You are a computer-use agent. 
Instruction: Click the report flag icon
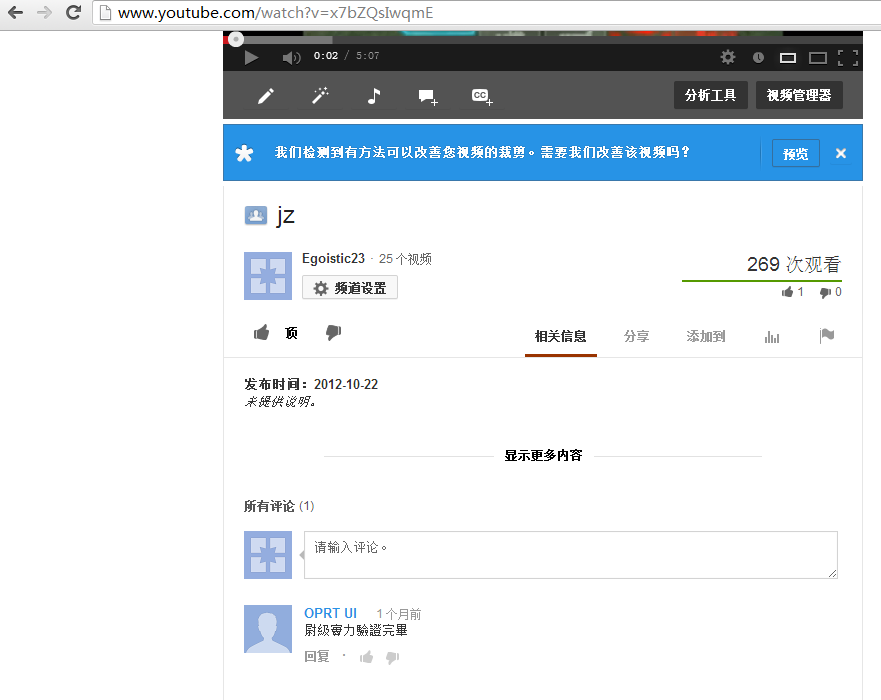click(826, 336)
